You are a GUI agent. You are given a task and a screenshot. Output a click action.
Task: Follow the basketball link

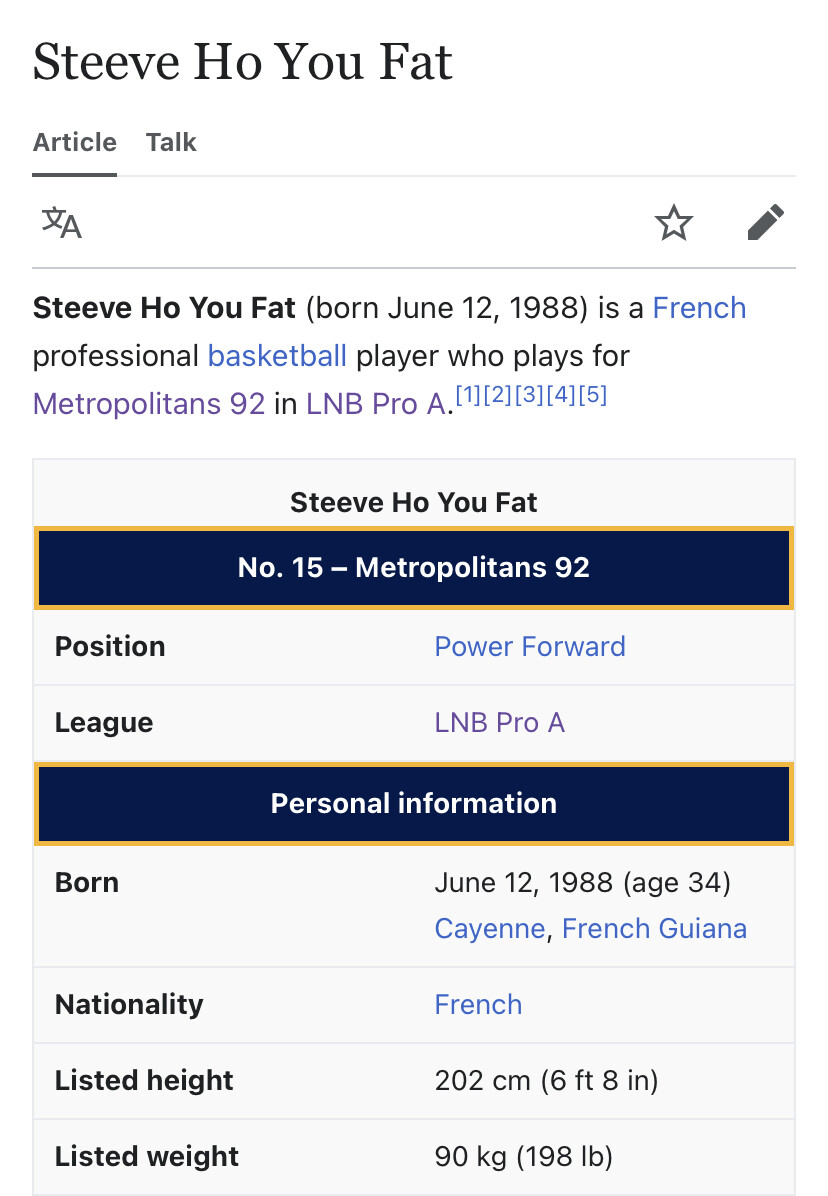tap(277, 356)
